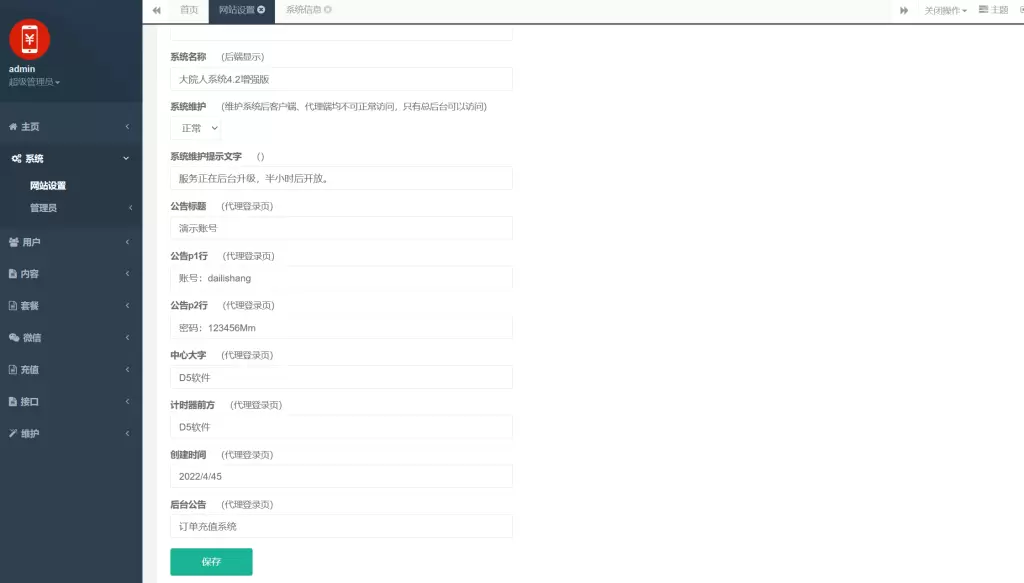Click the document icon beside 充值
1024x583 pixels.
[12, 370]
